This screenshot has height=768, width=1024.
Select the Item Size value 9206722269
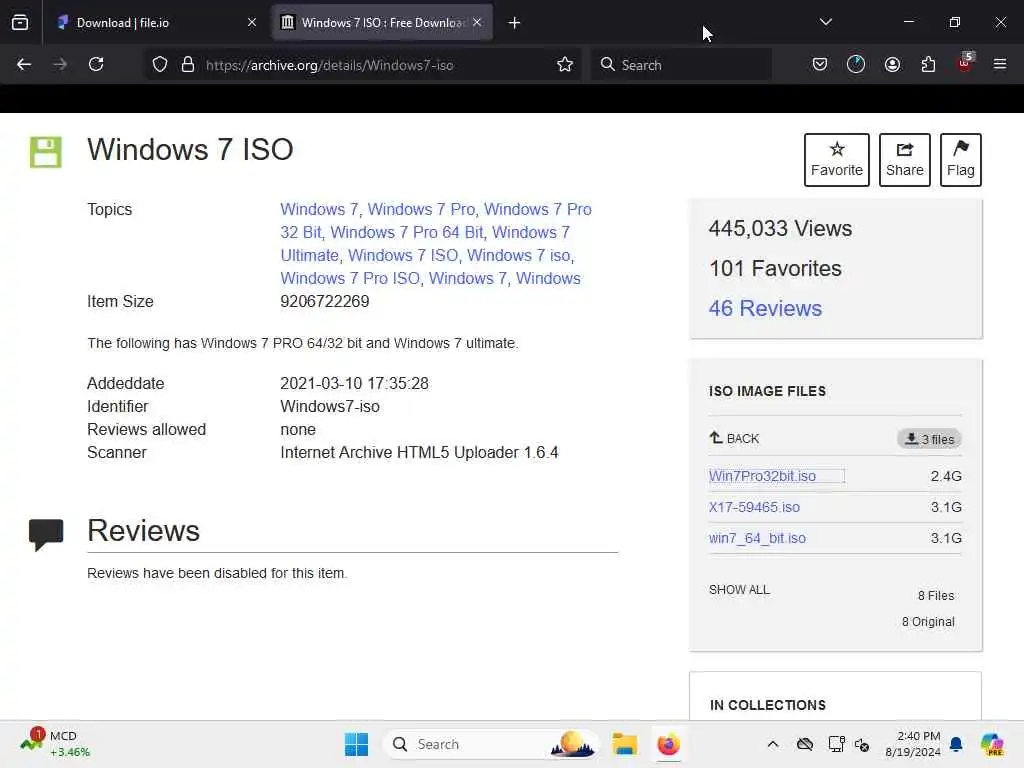pyautogui.click(x=325, y=302)
